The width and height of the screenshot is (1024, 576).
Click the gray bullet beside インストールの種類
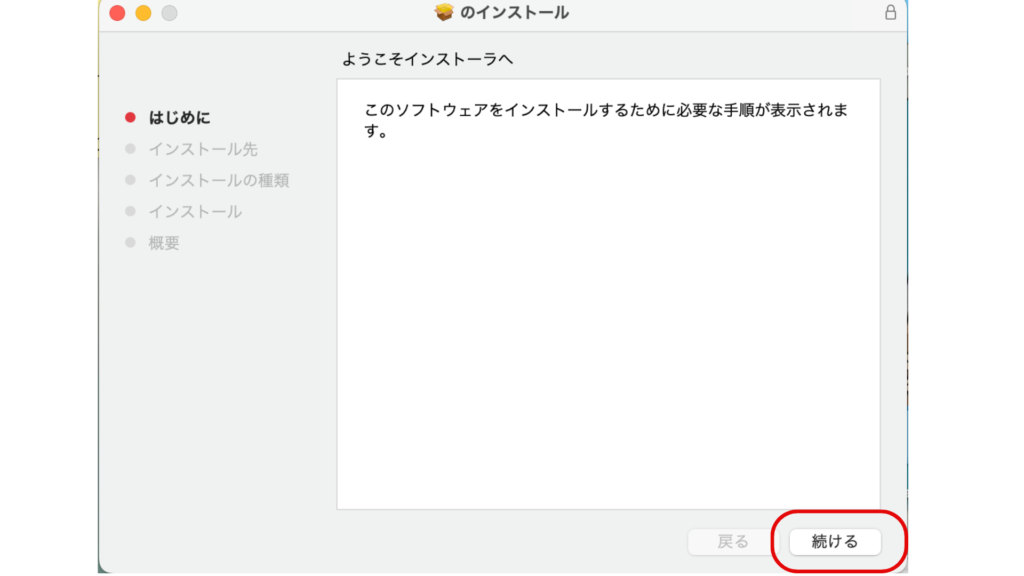coord(130,180)
